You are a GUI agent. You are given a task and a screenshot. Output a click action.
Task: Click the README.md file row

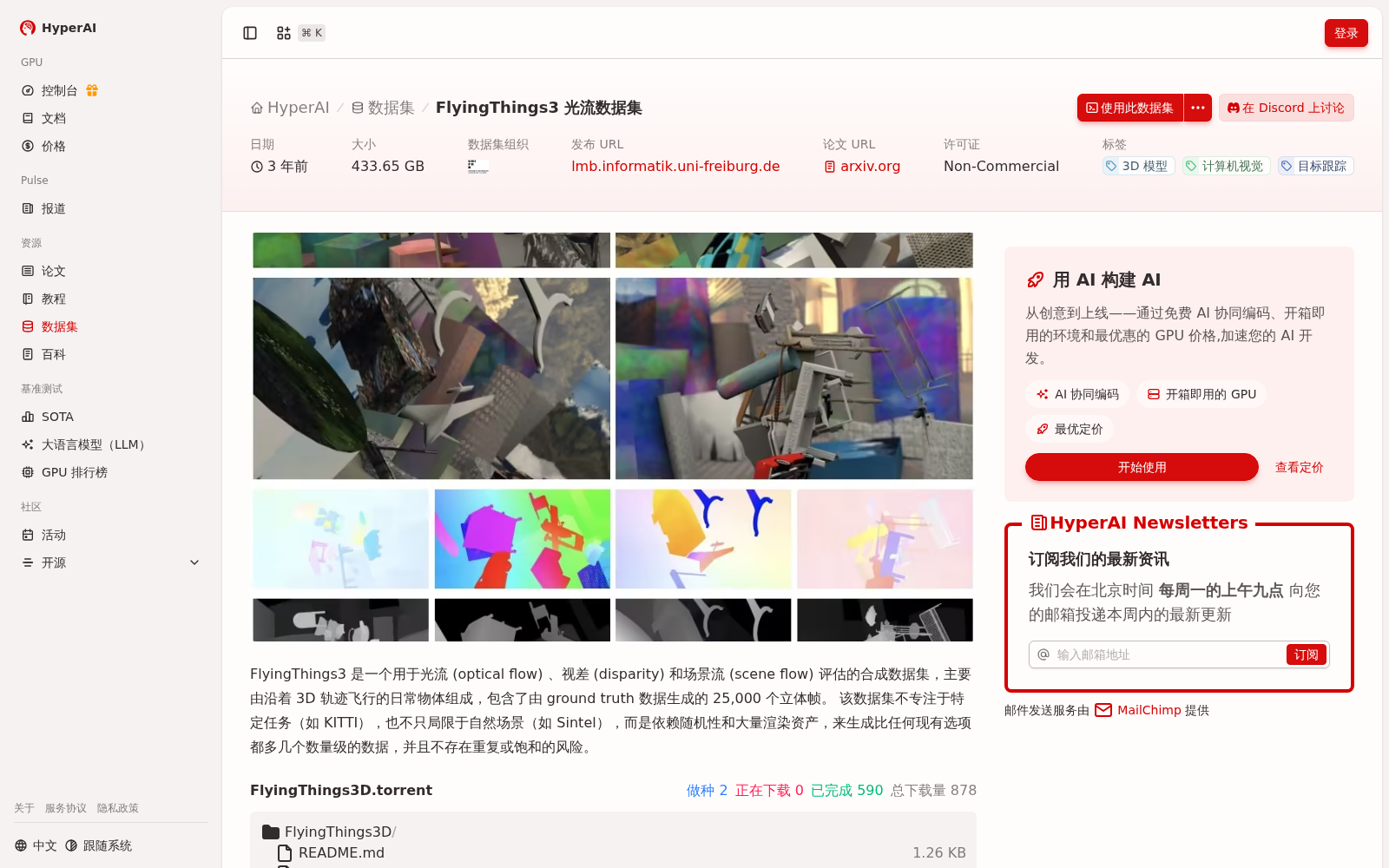613,852
